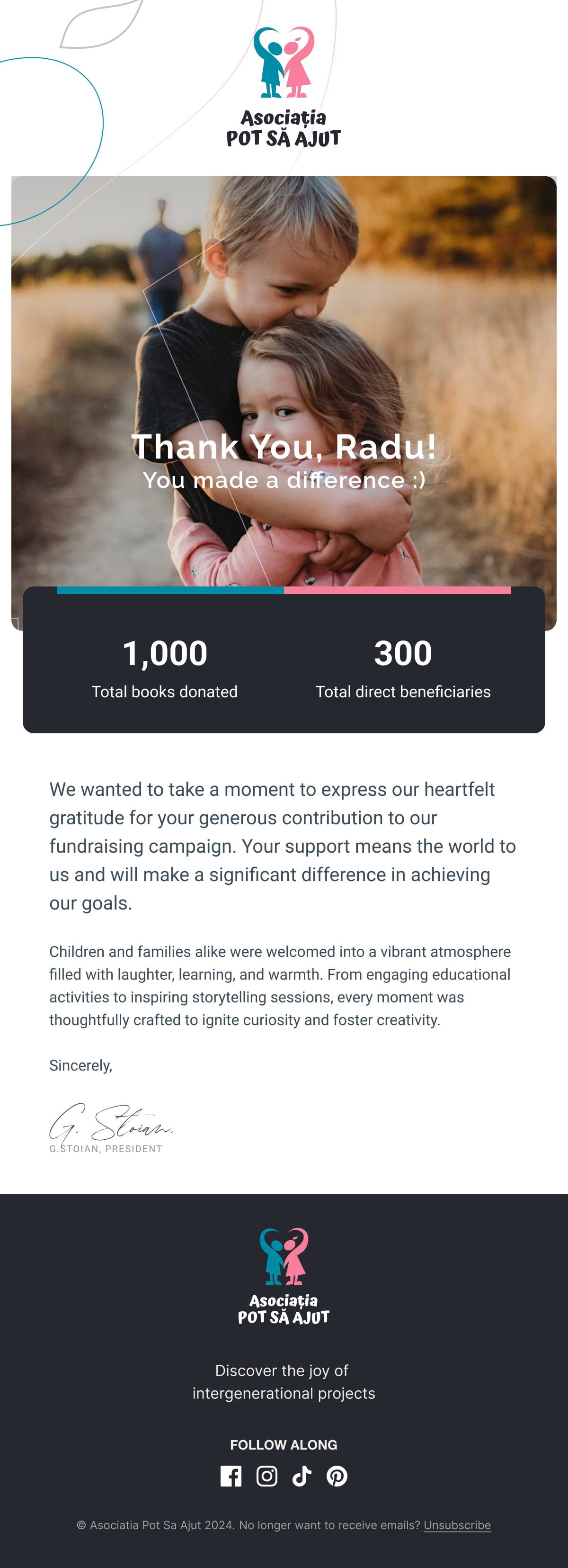568x1568 pixels.
Task: Open the Facebook social icon
Action: click(231, 1476)
